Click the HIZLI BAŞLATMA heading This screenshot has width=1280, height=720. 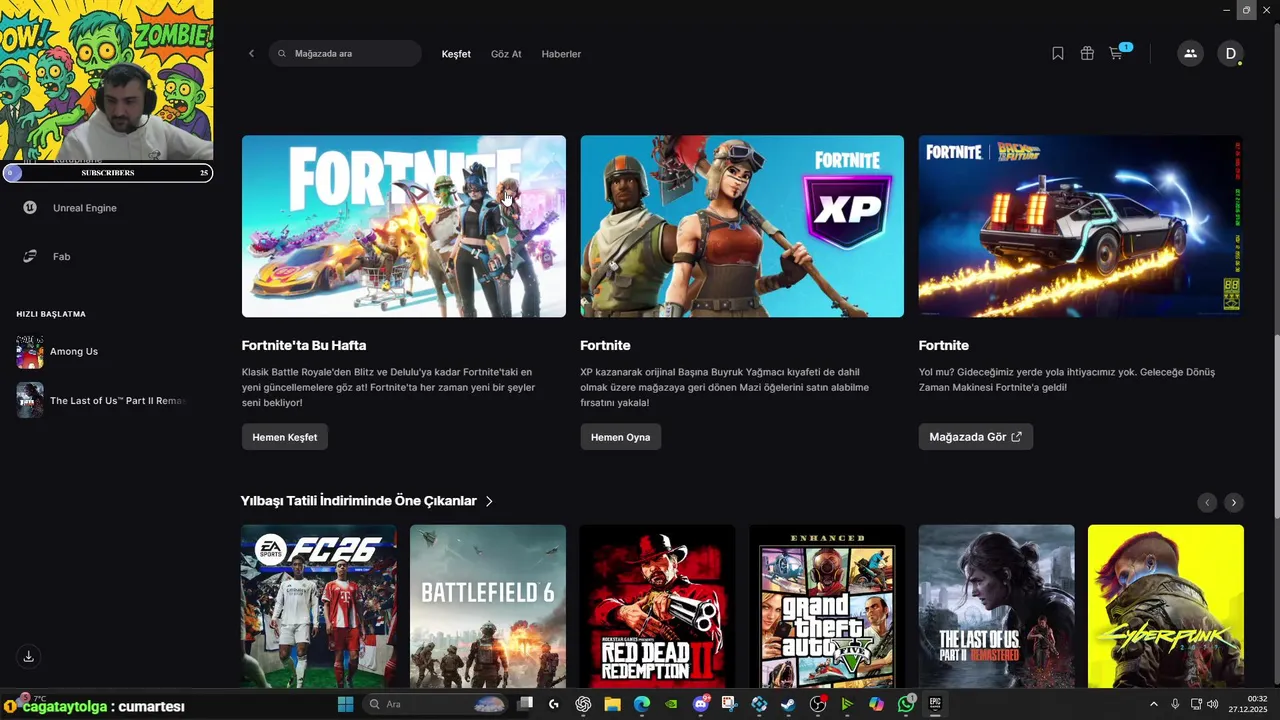pos(51,314)
